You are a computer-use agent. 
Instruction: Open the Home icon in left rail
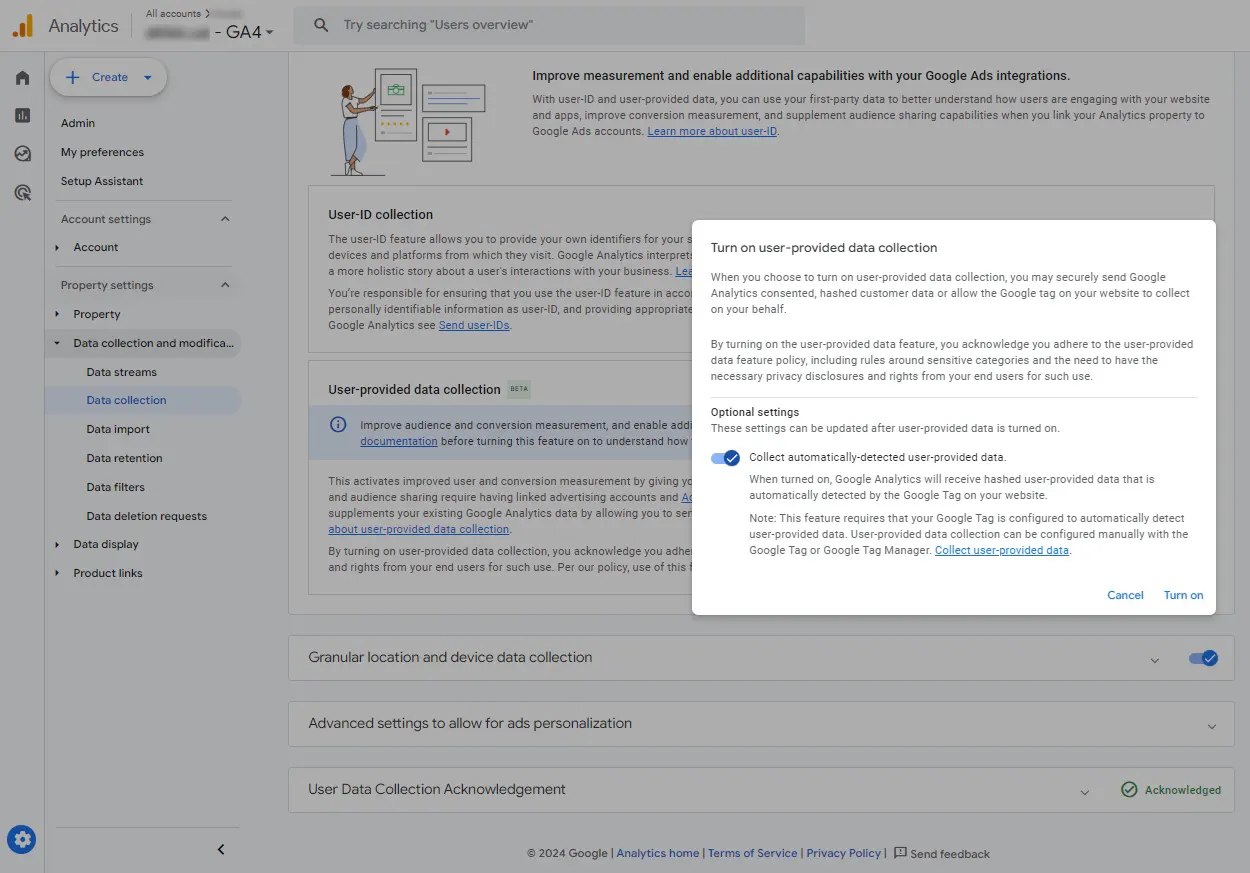point(22,78)
